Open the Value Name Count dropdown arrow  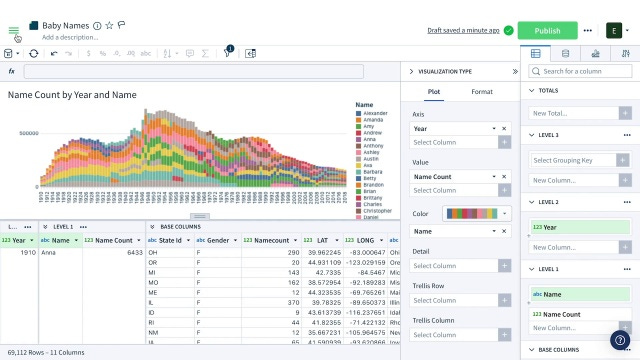494,177
